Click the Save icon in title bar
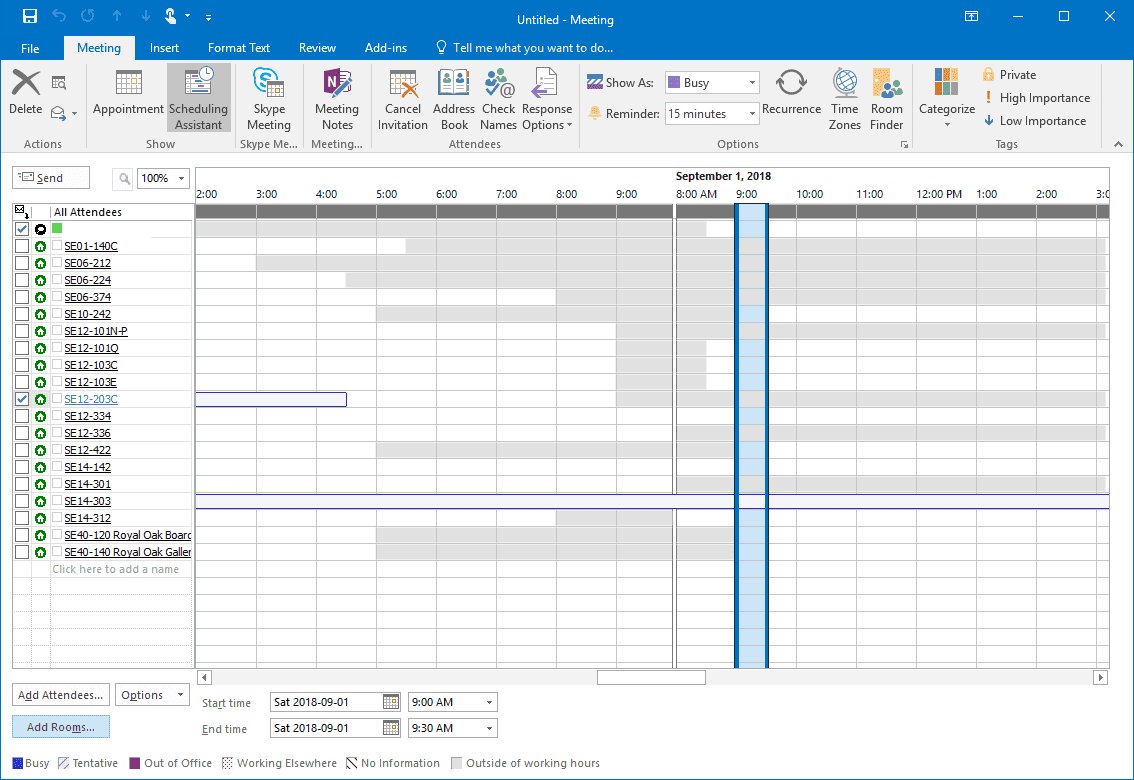Screen dimensions: 1134x780 [30, 16]
